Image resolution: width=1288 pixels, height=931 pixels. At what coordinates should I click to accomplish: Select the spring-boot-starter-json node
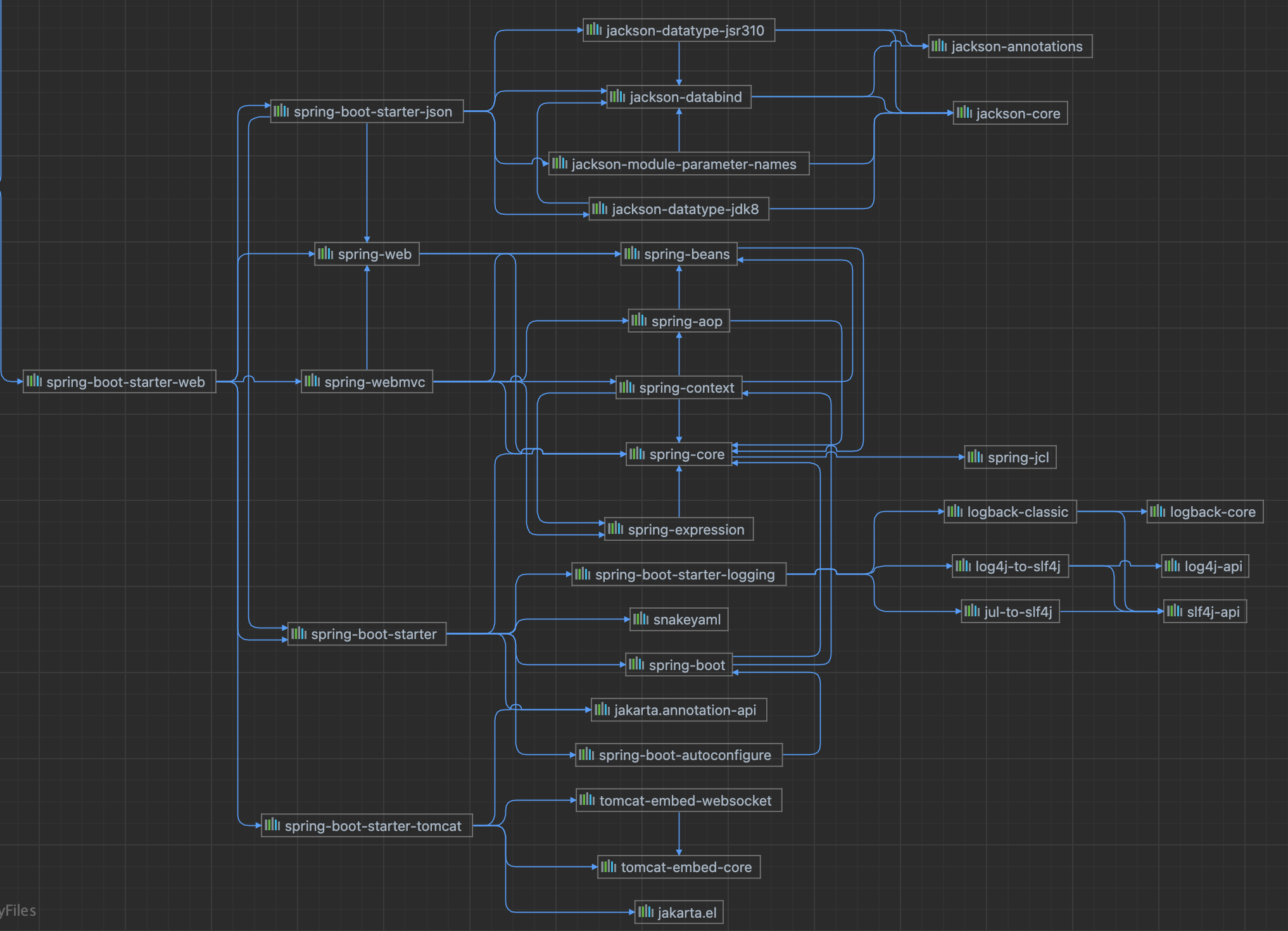372,111
